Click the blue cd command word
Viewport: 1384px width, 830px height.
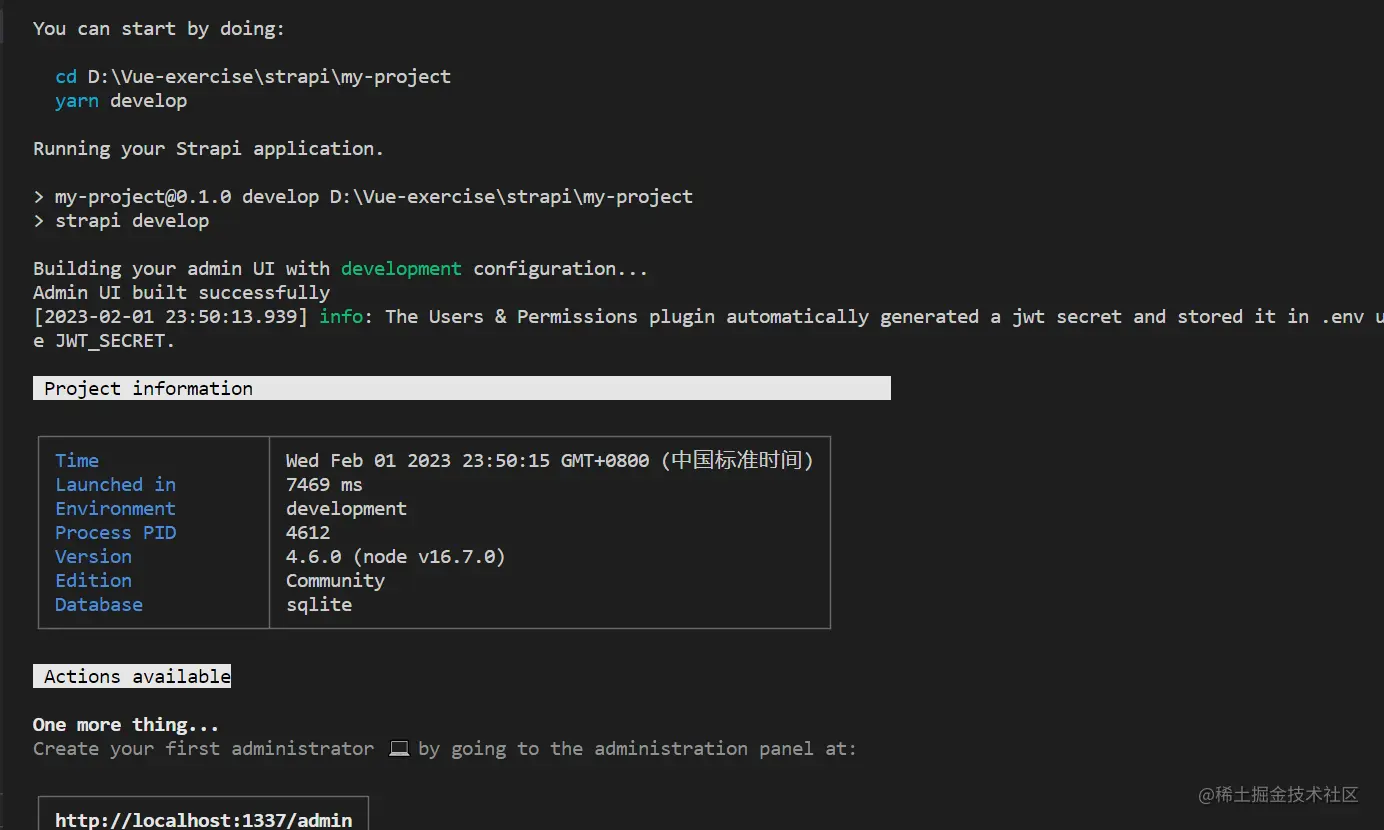pos(66,77)
